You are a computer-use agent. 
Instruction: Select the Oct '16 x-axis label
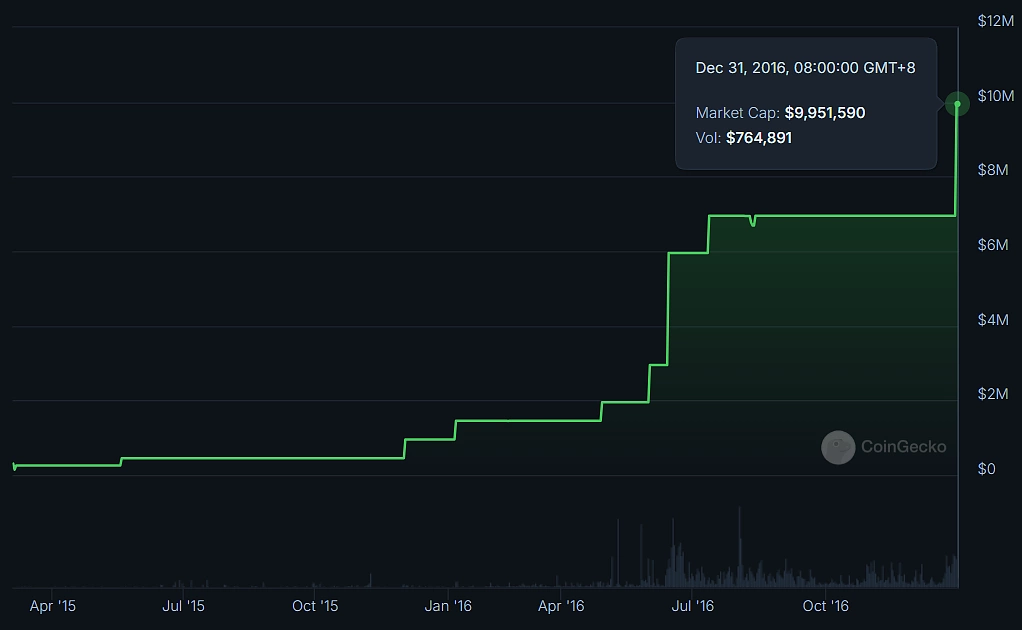coord(826,606)
